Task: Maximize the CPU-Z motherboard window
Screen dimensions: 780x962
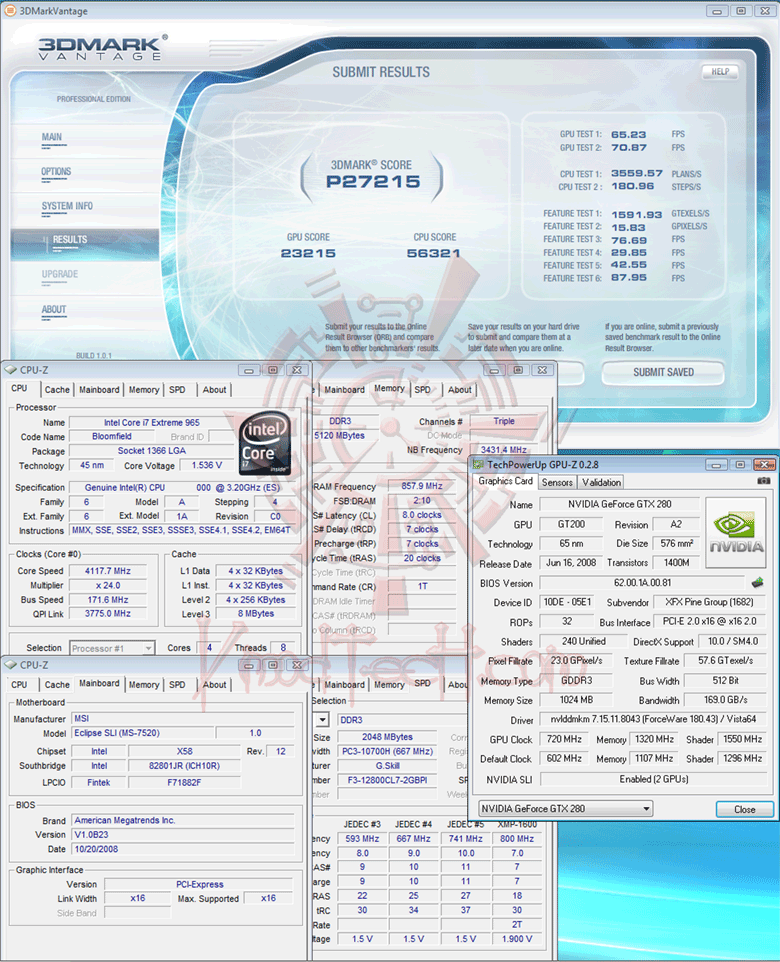Action: 273,664
